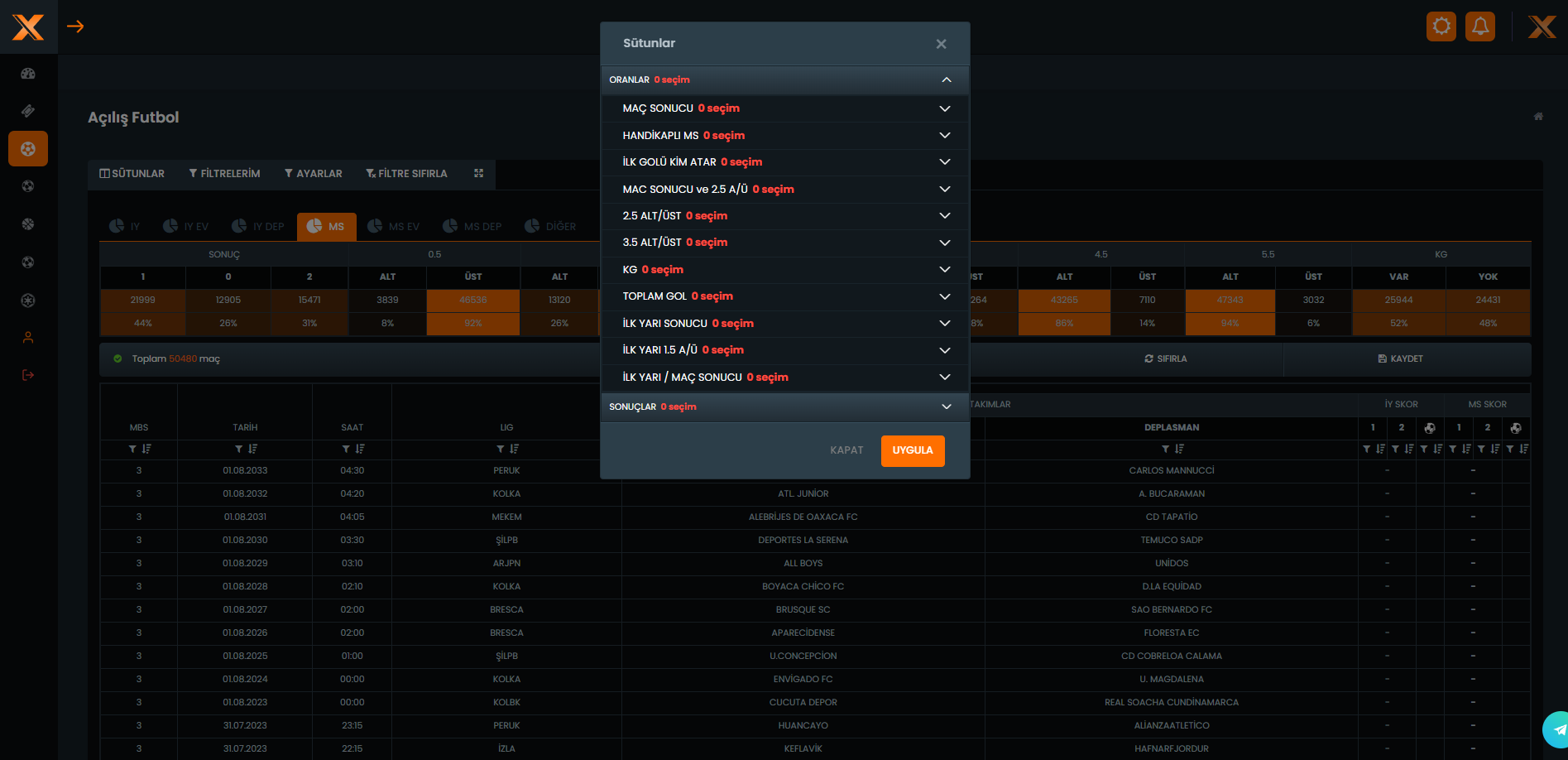Click the fullscreen expand icon in toolbar
Image resolution: width=1568 pixels, height=760 pixels.
pyautogui.click(x=478, y=173)
